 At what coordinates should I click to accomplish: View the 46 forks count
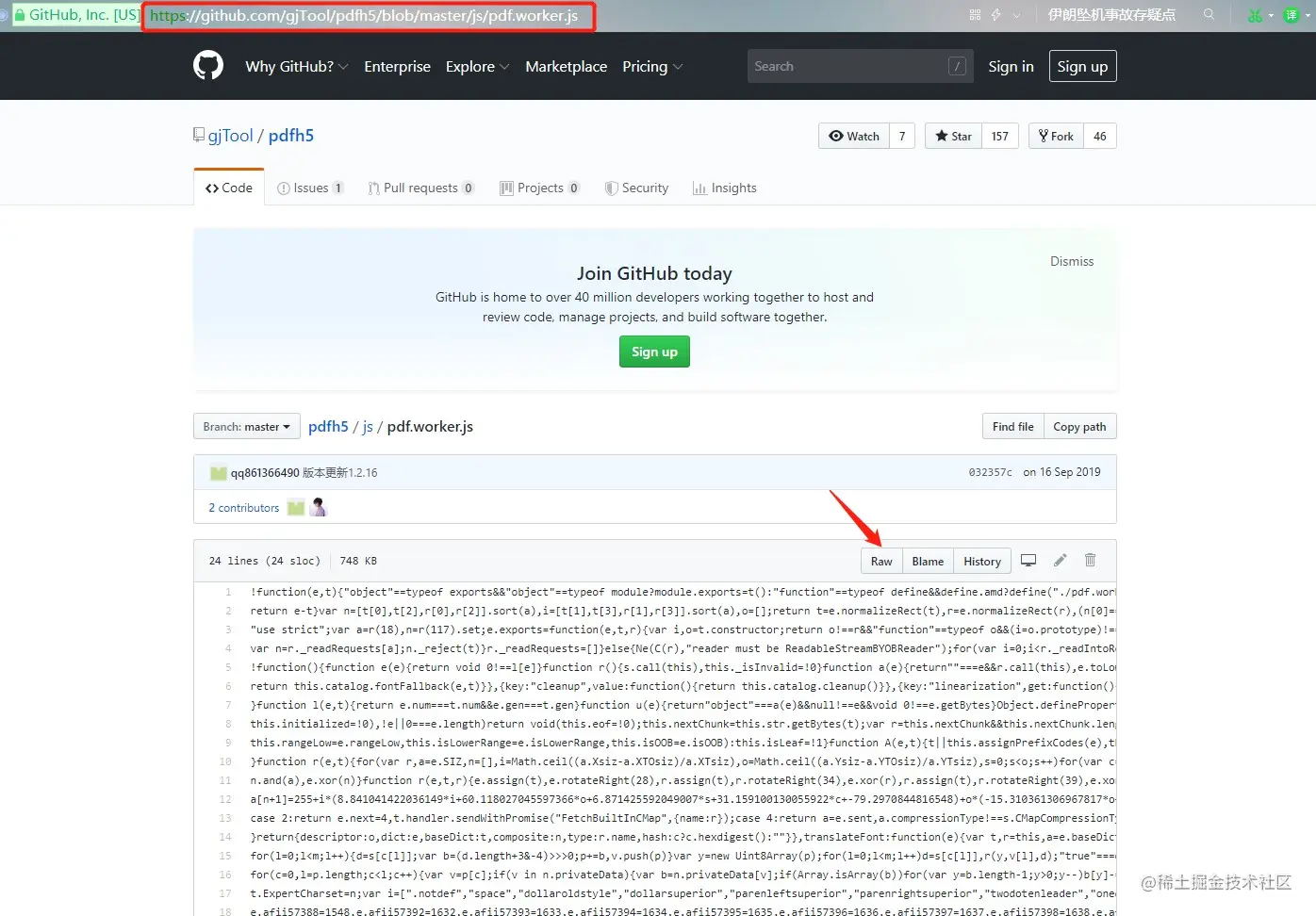(x=1100, y=136)
